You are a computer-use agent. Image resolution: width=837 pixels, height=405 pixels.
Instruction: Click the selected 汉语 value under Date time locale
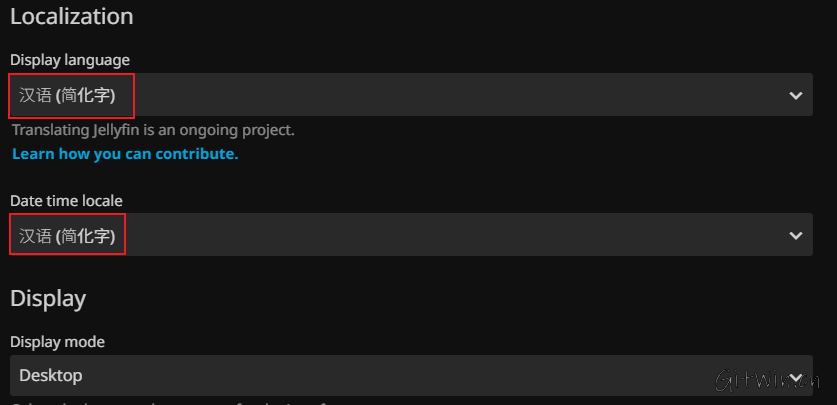click(x=67, y=236)
